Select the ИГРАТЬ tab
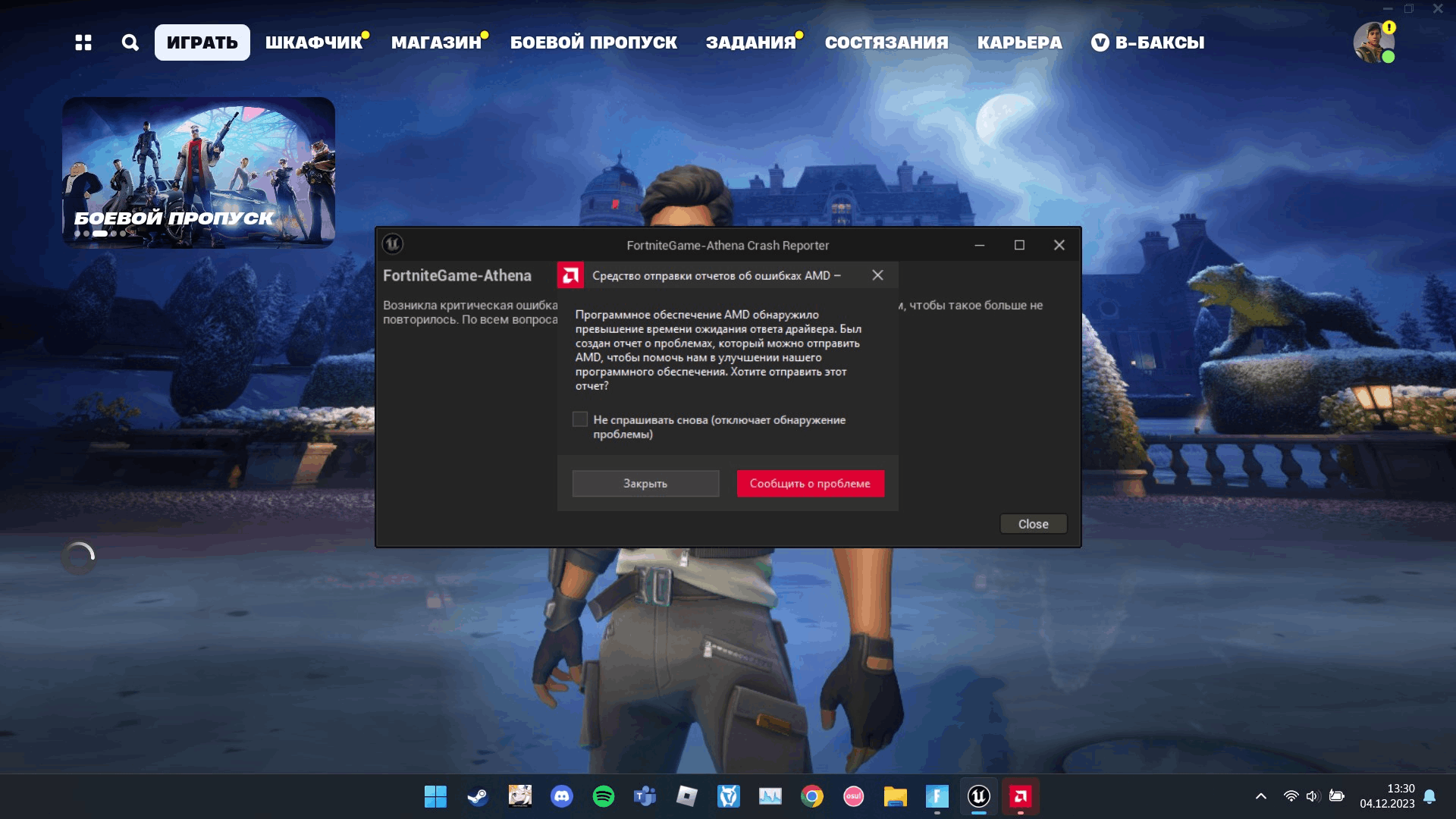This screenshot has height=819, width=1456. click(202, 42)
